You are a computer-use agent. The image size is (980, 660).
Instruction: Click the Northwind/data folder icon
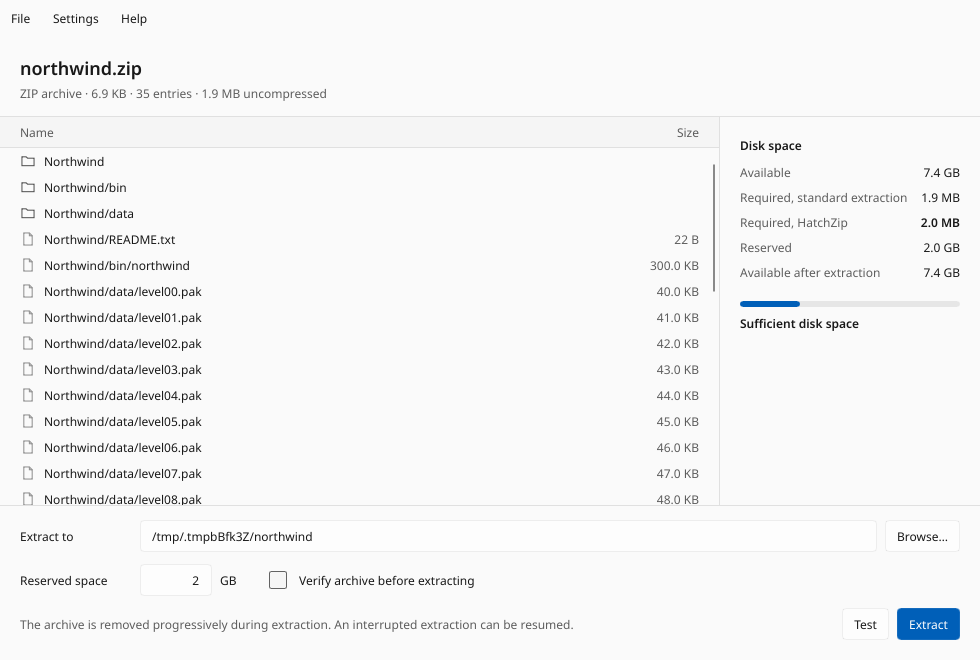coord(28,214)
